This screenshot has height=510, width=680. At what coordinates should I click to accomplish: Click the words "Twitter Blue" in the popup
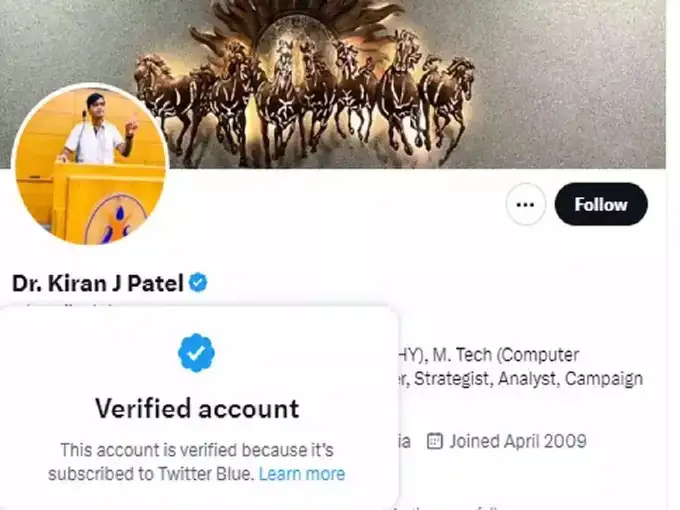(x=206, y=474)
